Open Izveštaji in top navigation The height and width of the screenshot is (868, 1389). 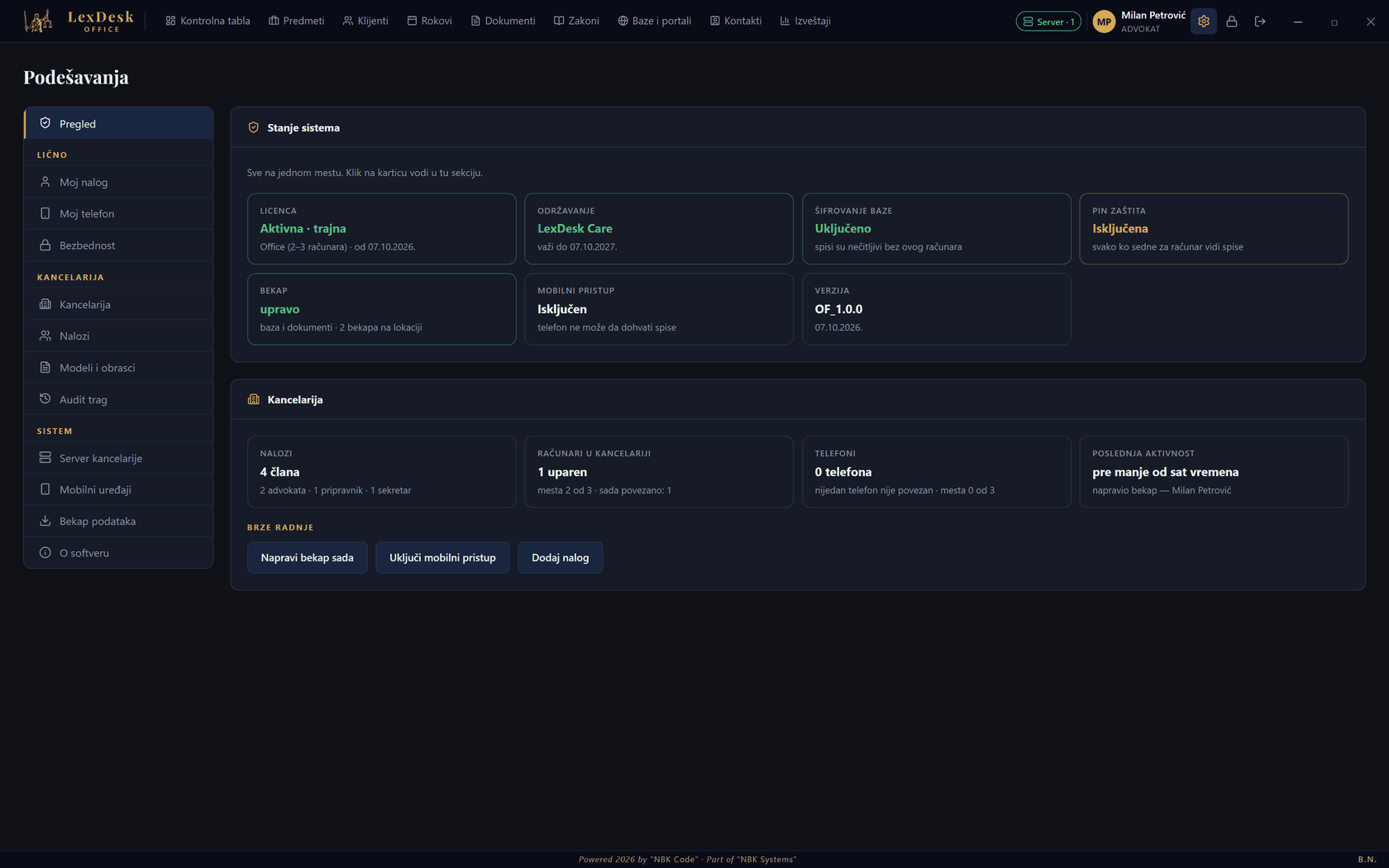click(x=805, y=21)
